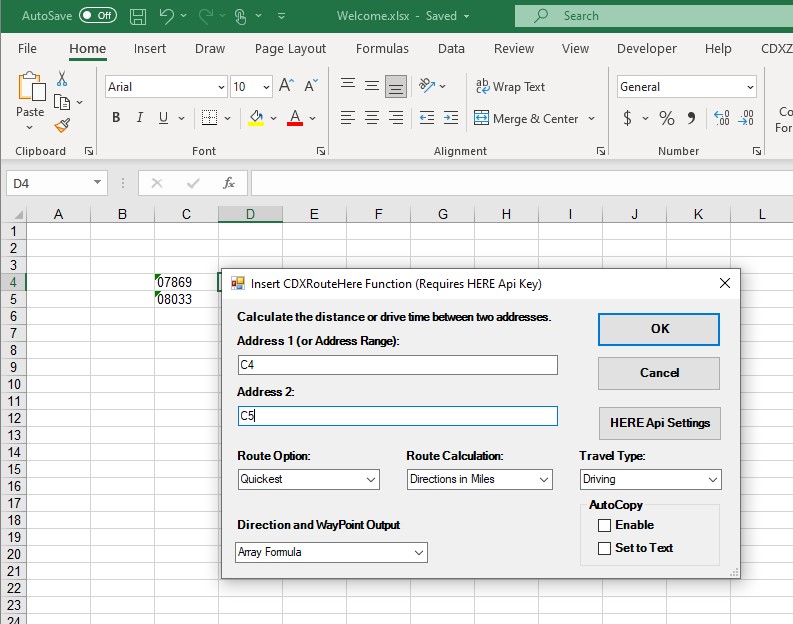Open the font name Arial dropdown

[221, 87]
